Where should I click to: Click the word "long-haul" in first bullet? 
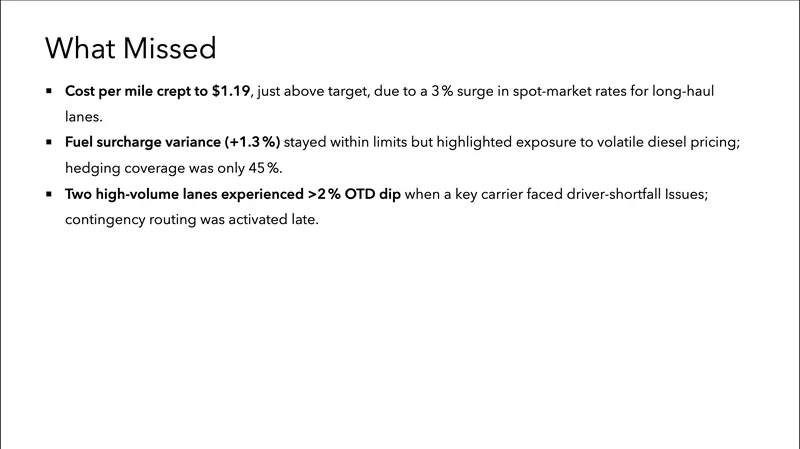click(679, 91)
